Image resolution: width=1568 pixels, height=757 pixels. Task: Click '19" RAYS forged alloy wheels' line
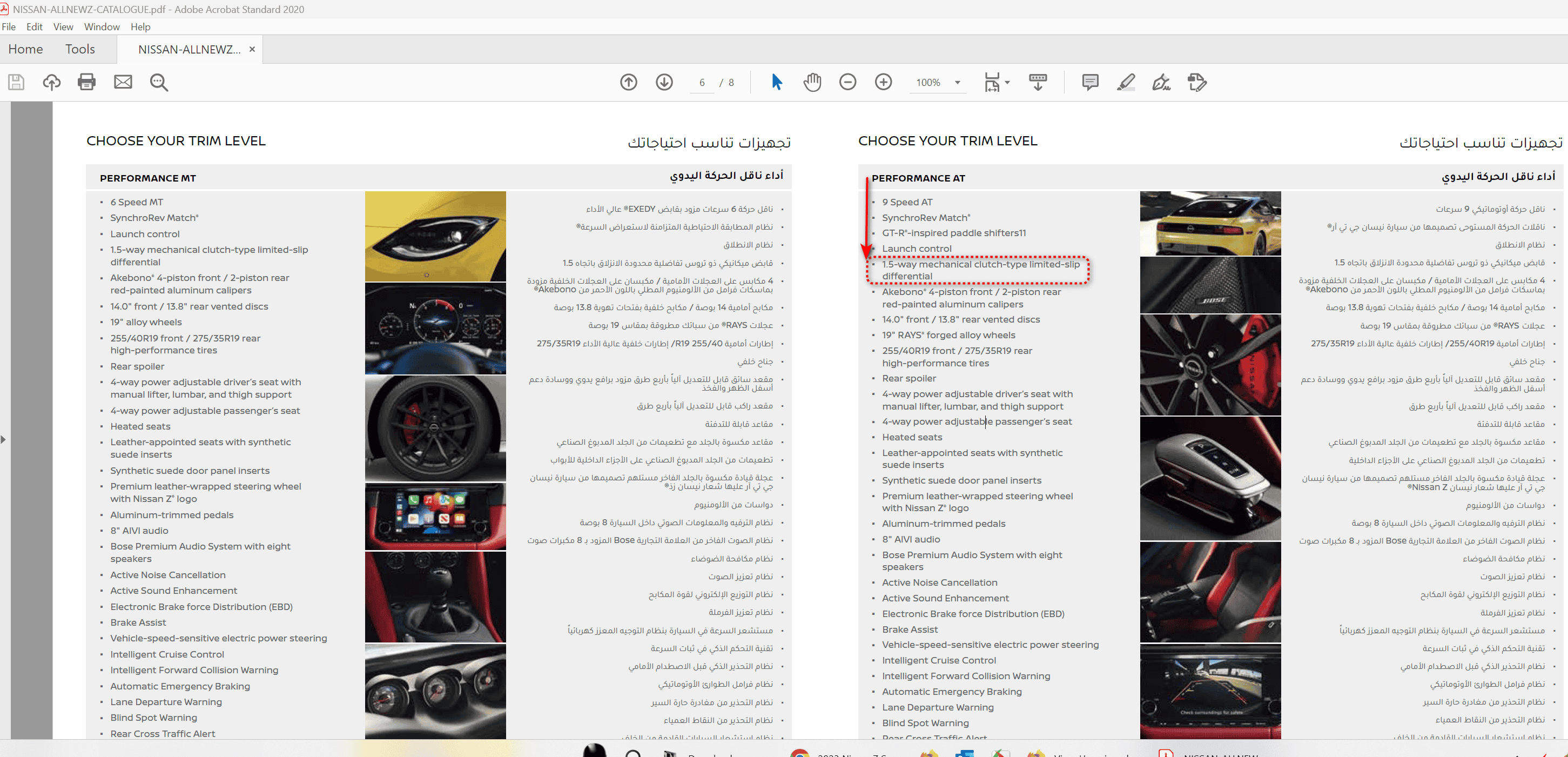948,335
